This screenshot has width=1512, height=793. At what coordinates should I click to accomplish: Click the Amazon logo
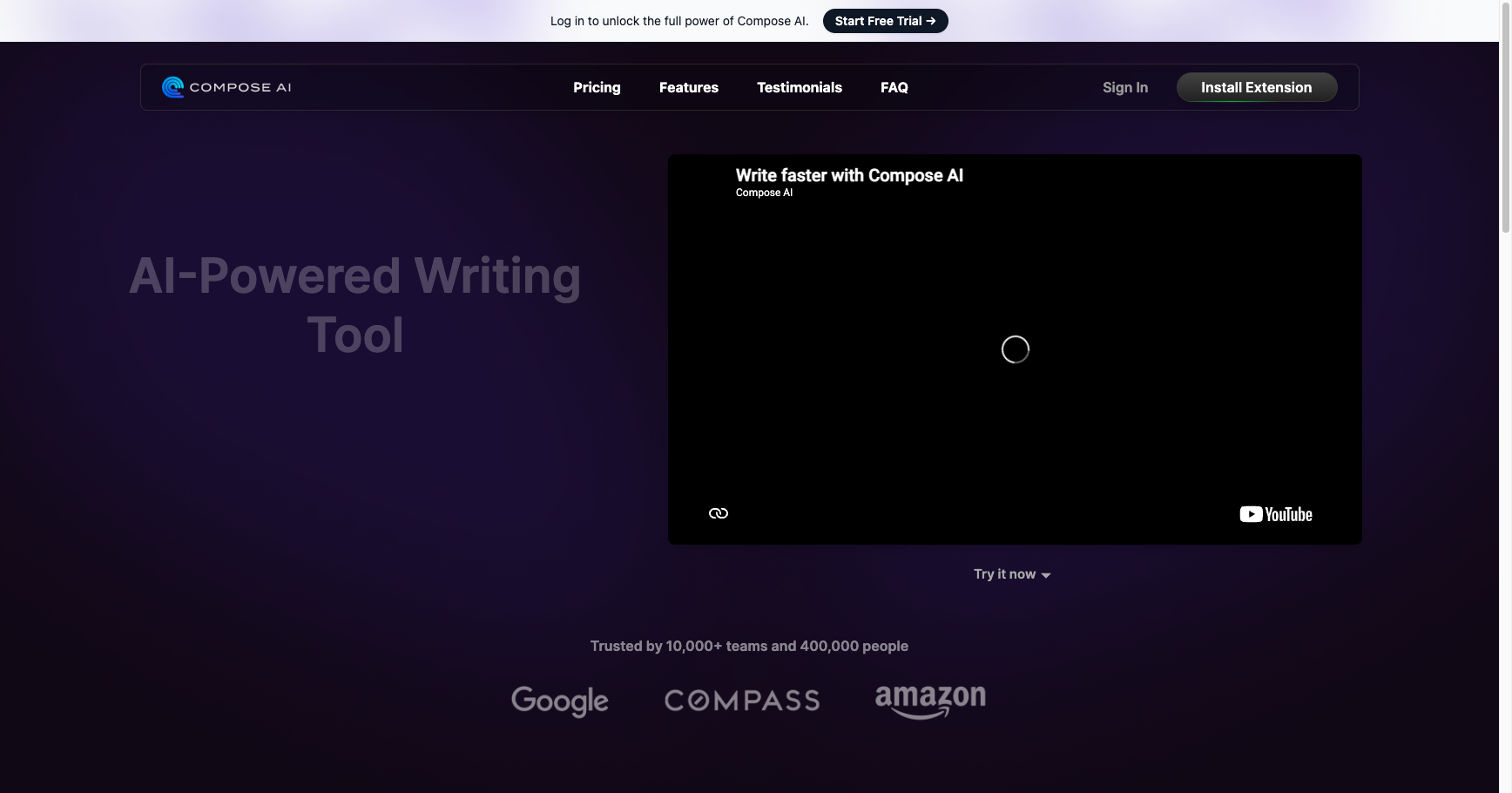pos(929,701)
